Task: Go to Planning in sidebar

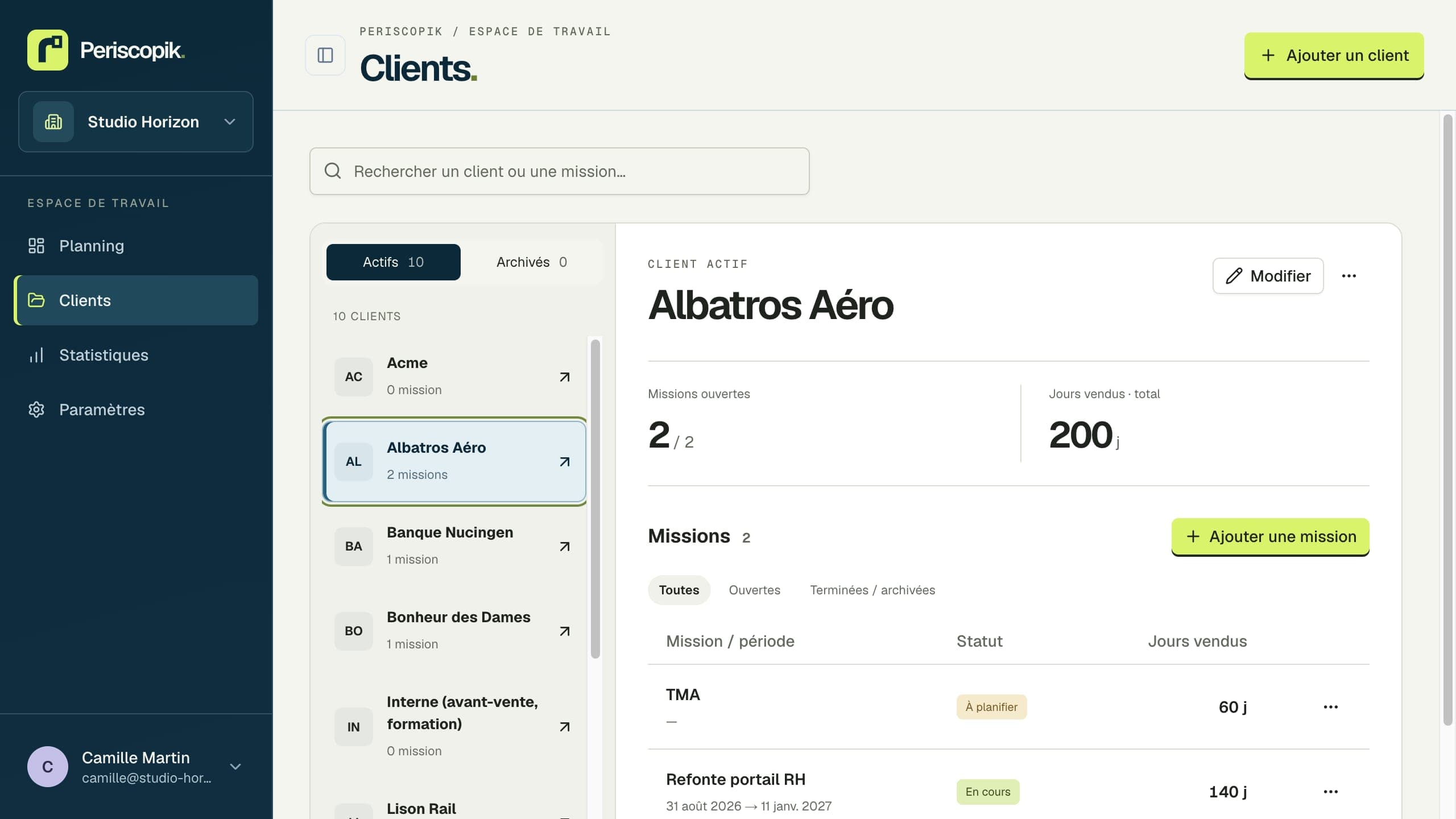Action: point(136,246)
